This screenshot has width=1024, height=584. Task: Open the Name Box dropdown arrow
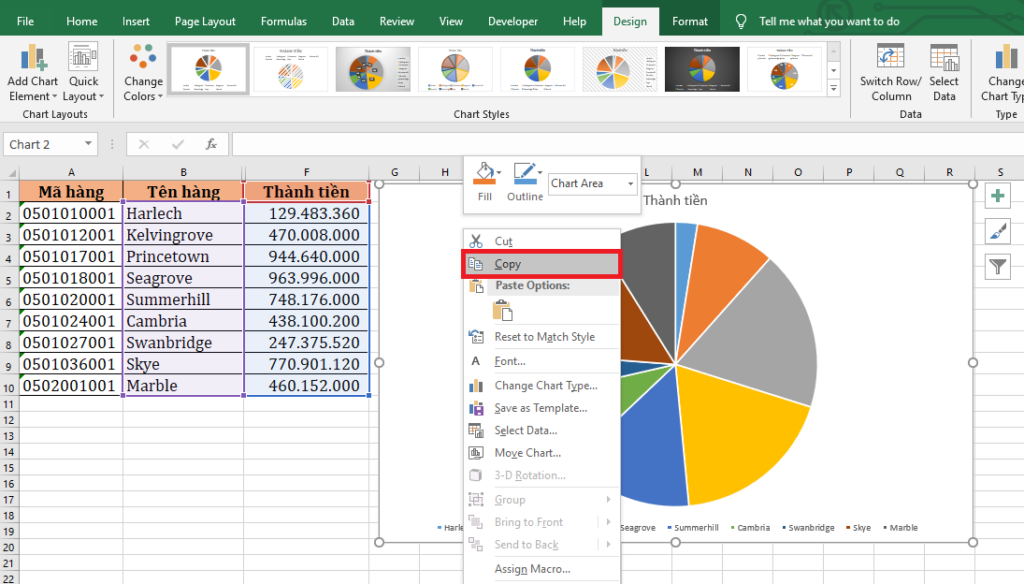point(88,144)
